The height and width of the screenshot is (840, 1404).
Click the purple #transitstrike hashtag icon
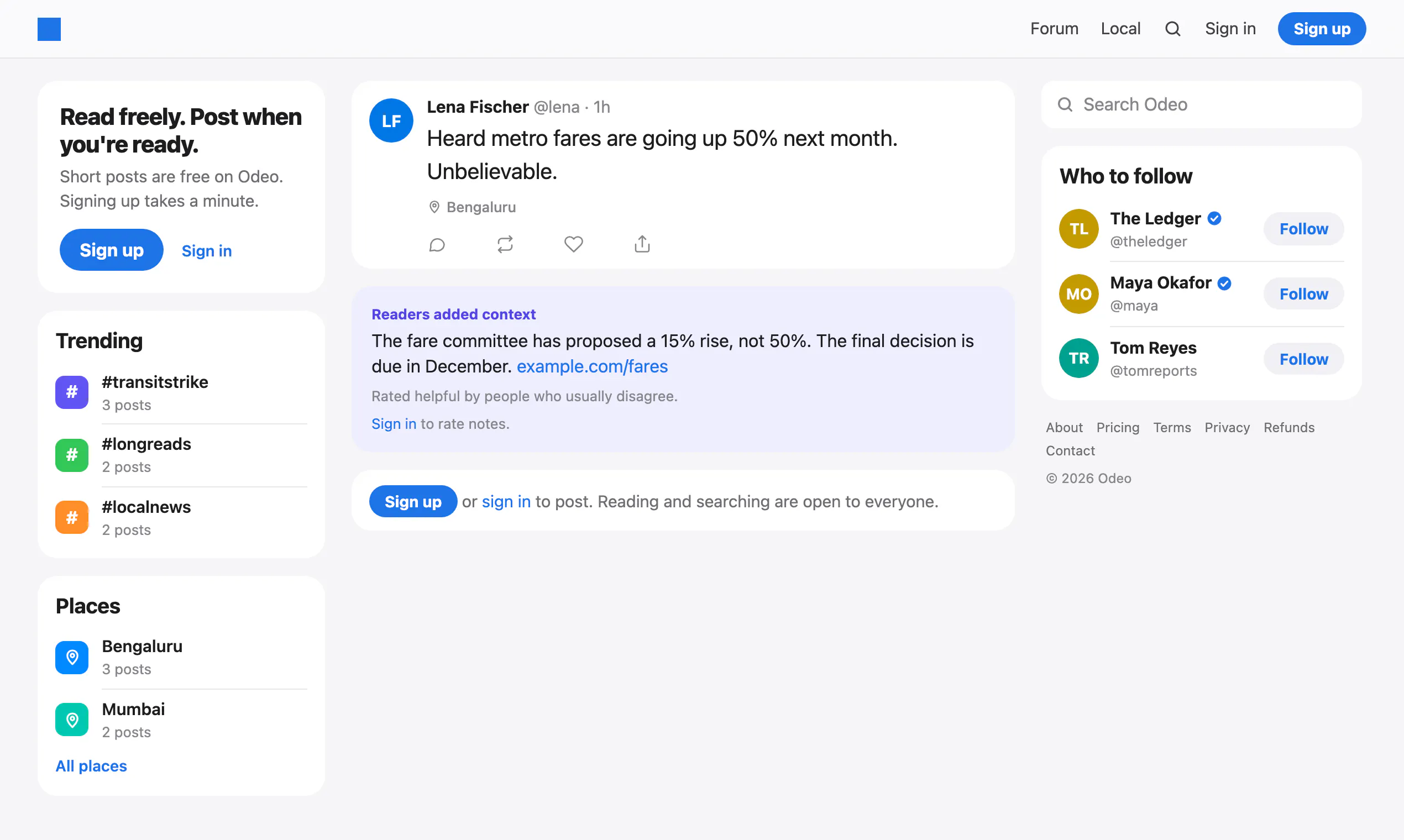[x=72, y=392]
